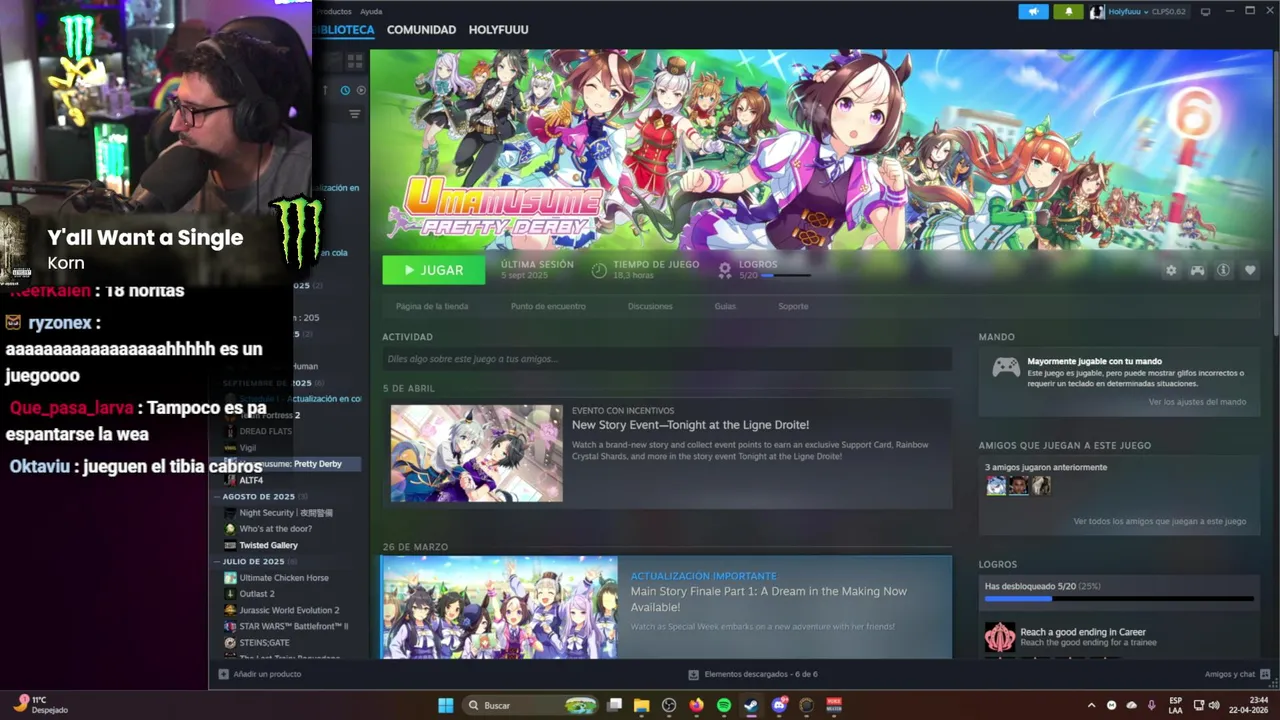The image size is (1280, 720).
Task: Click the Steam announcements megaphone button
Action: point(1033,11)
